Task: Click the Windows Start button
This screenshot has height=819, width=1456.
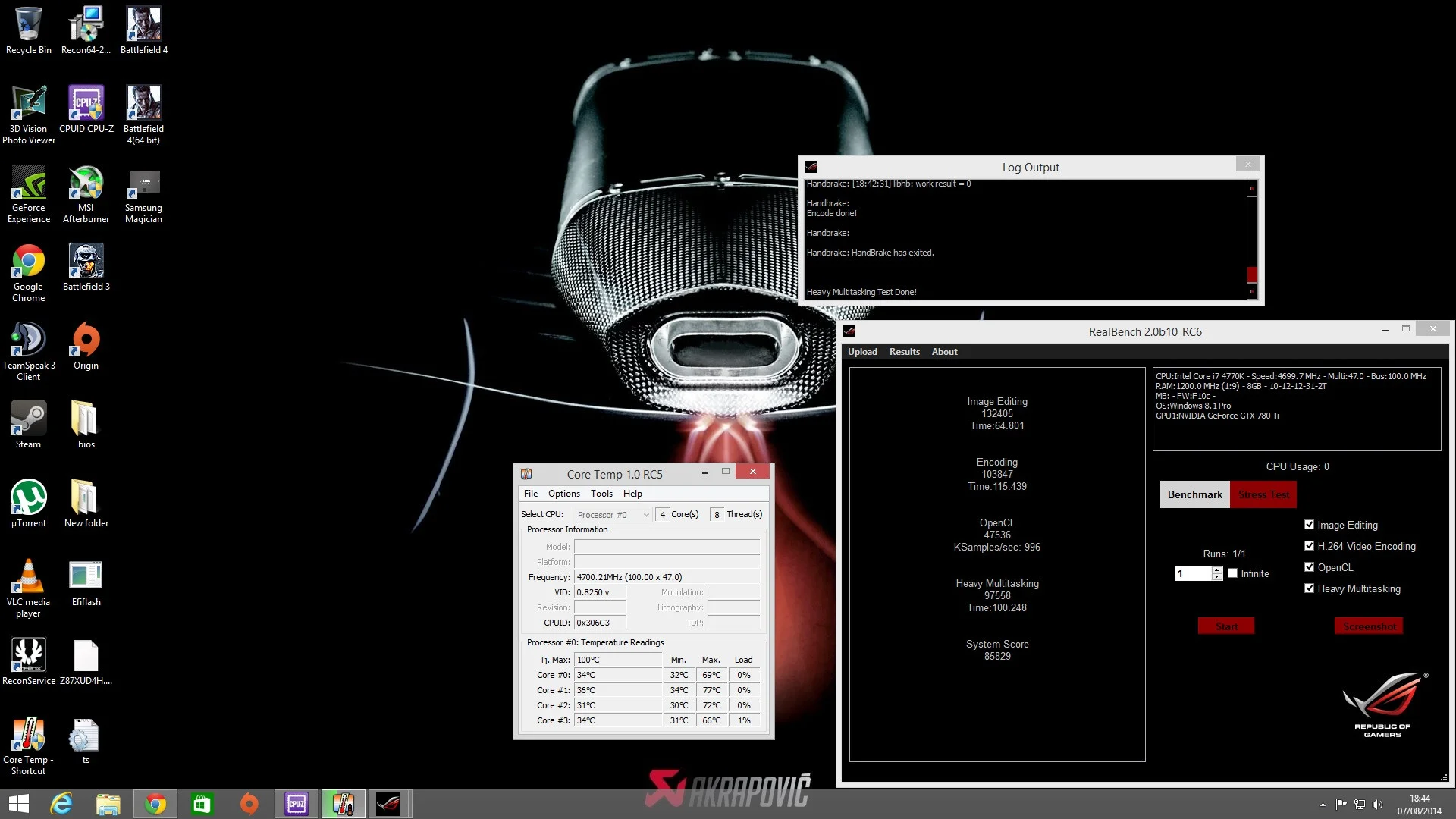Action: click(18, 804)
